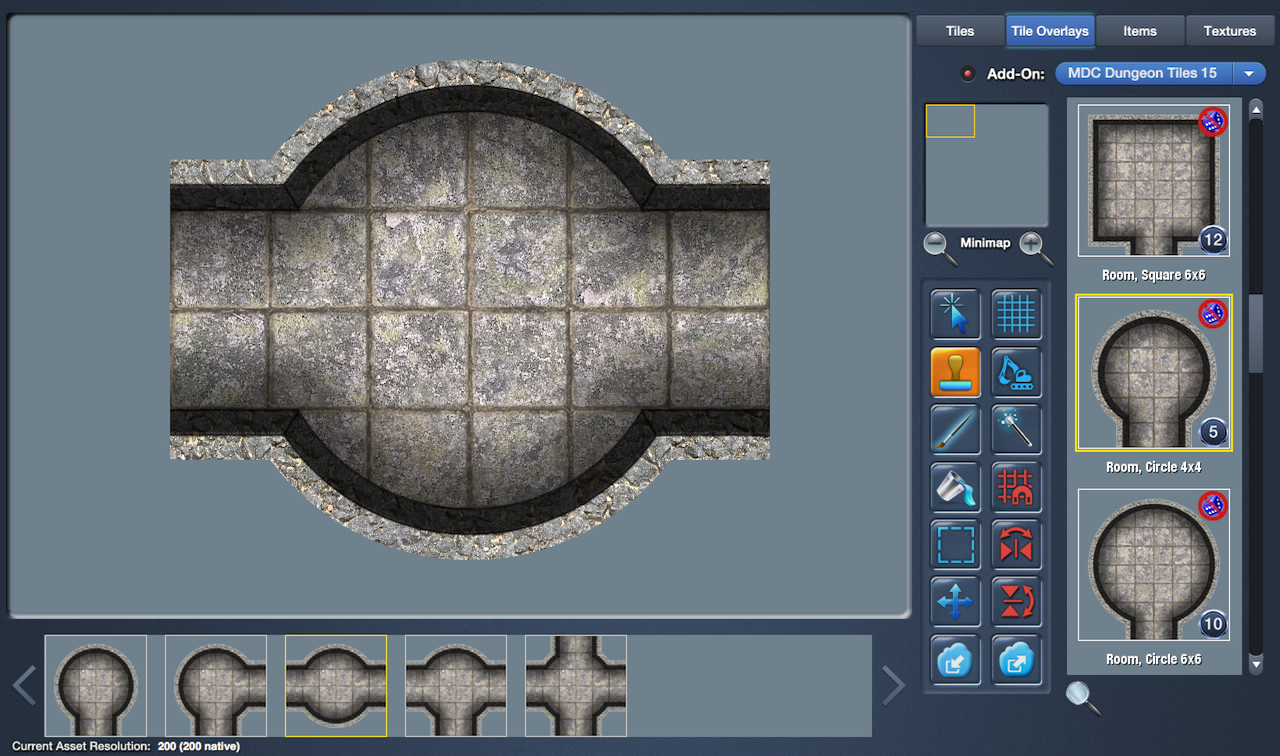Choose the paint bucket fill tool

click(955, 487)
